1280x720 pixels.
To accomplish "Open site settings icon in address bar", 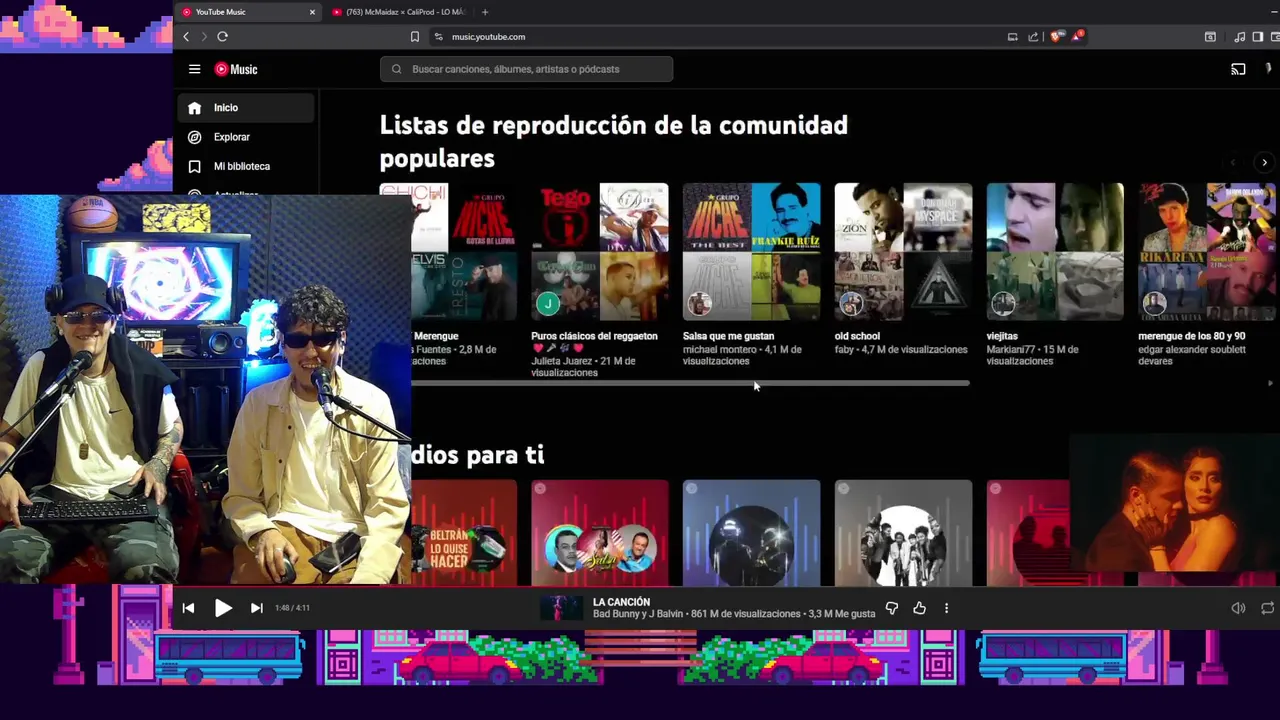I will [x=438, y=37].
